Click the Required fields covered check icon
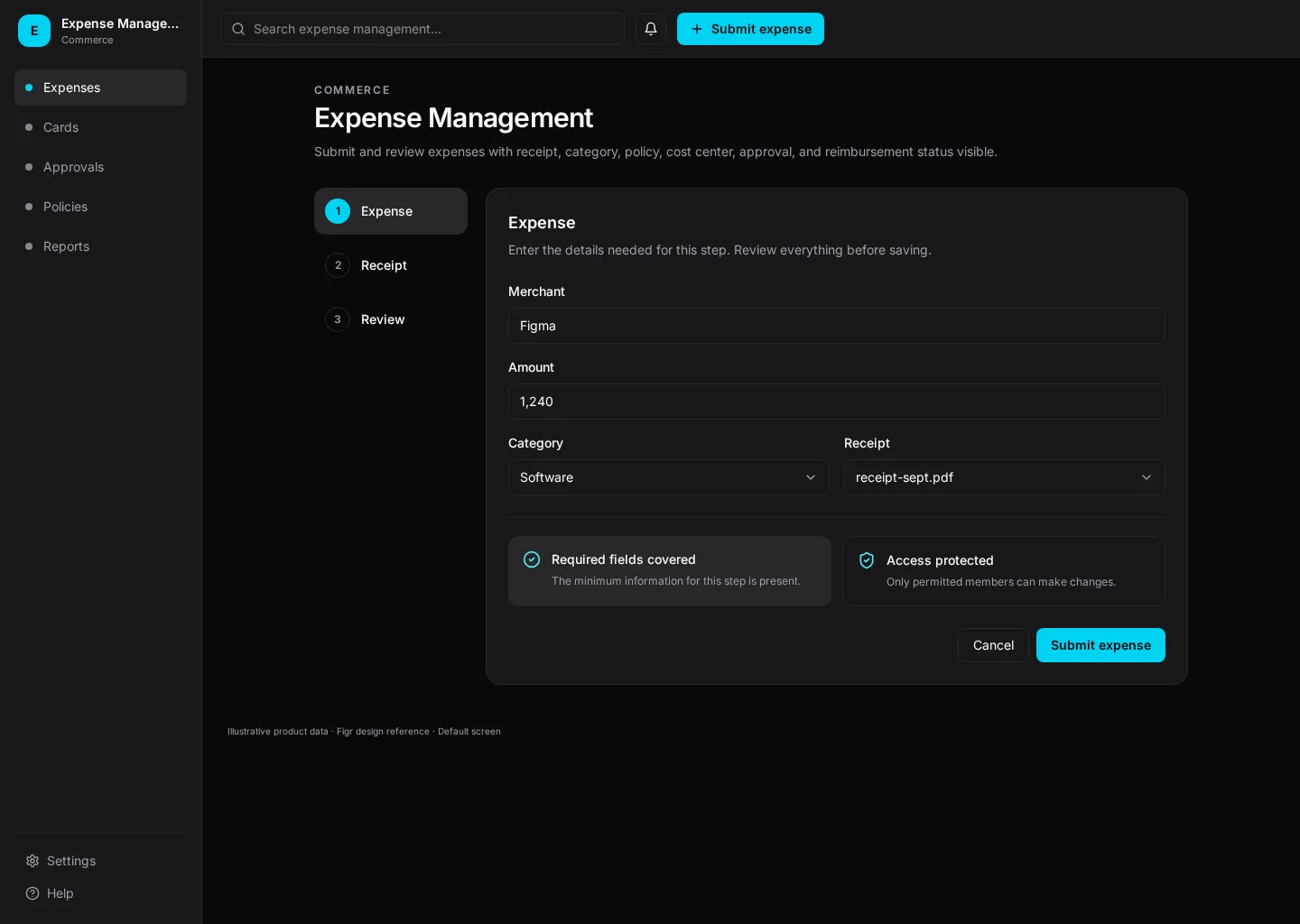1300x924 pixels. tap(532, 559)
